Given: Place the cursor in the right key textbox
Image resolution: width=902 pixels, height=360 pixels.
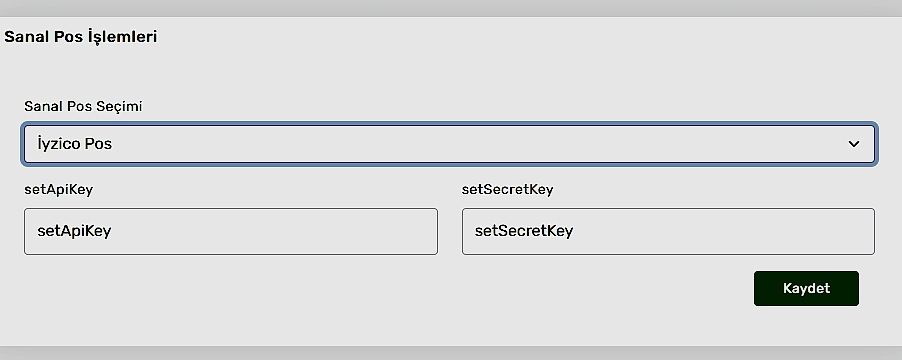Looking at the screenshot, I should point(668,231).
